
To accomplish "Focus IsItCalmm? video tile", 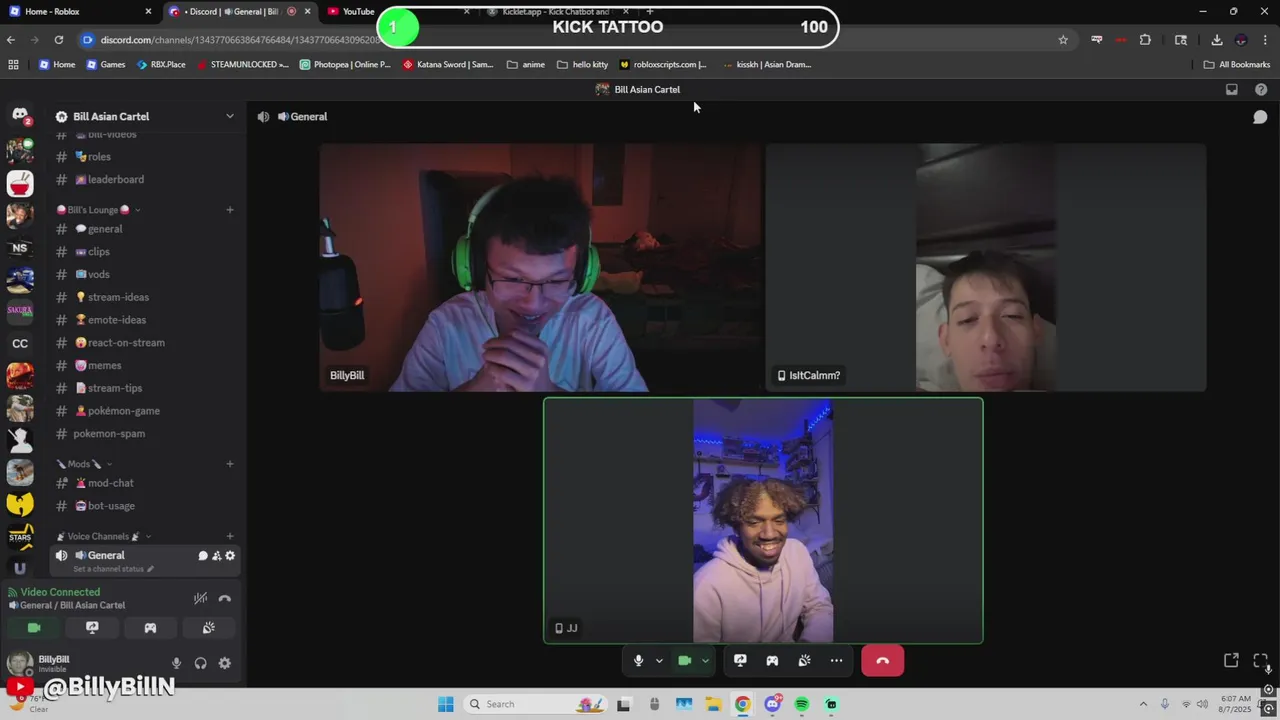I will (986, 268).
